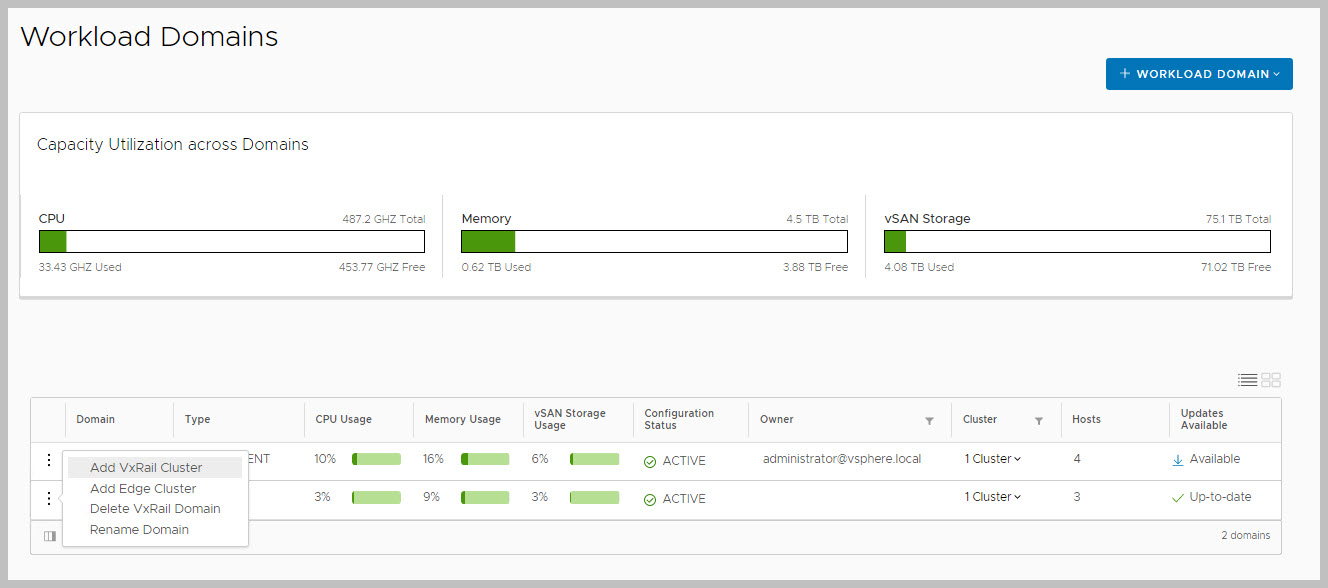This screenshot has height=588, width=1328.
Task: Select Delete VxRail Domain menu option
Action: point(155,509)
